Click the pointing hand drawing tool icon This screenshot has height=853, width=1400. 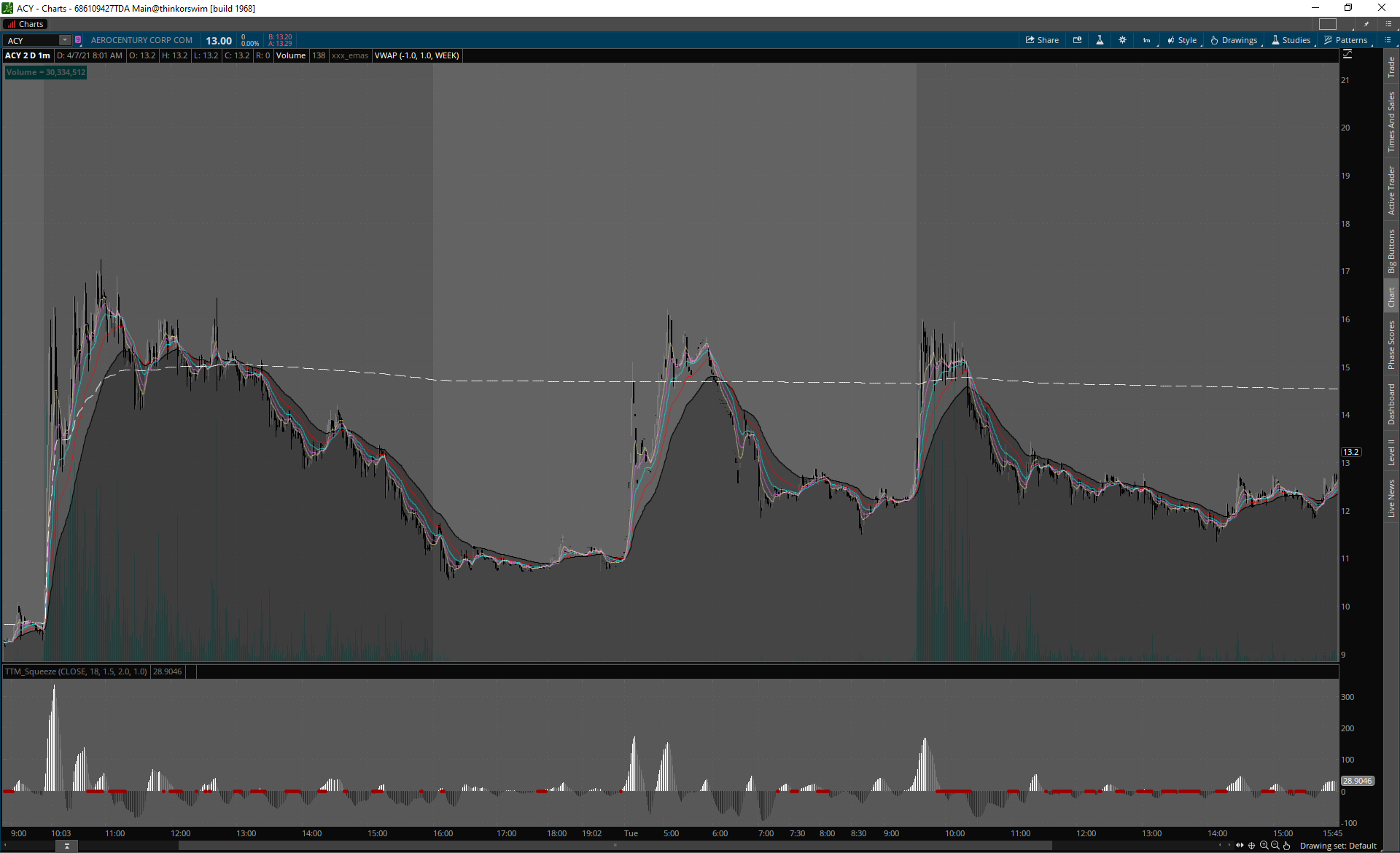coord(1287,846)
